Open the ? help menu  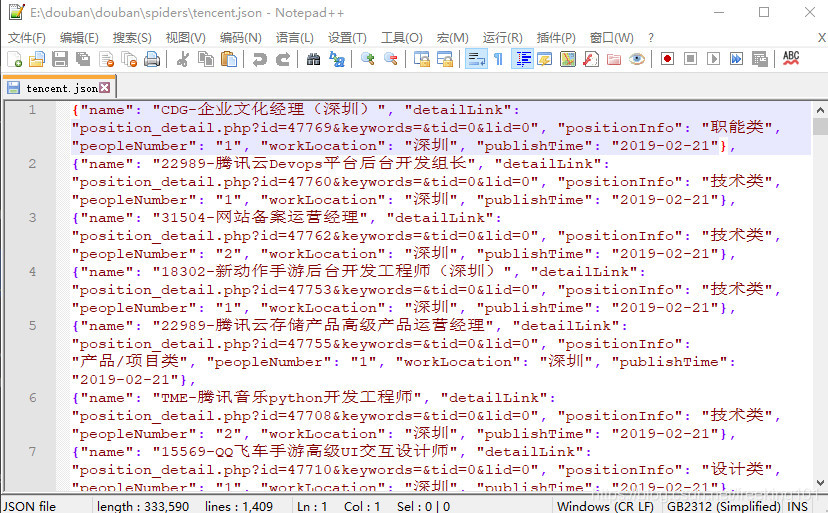pyautogui.click(x=651, y=38)
